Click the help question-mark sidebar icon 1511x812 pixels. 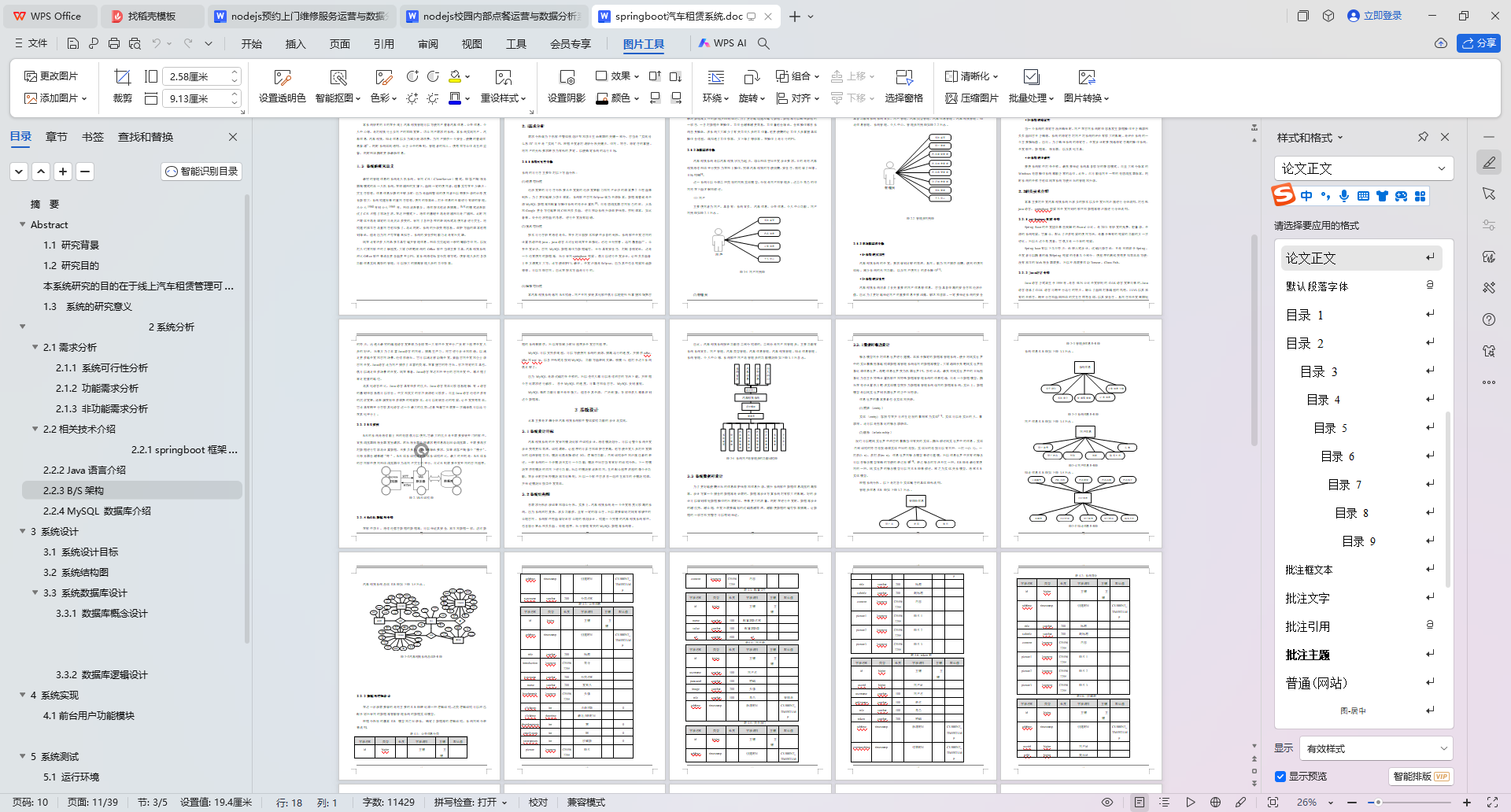tap(1488, 319)
